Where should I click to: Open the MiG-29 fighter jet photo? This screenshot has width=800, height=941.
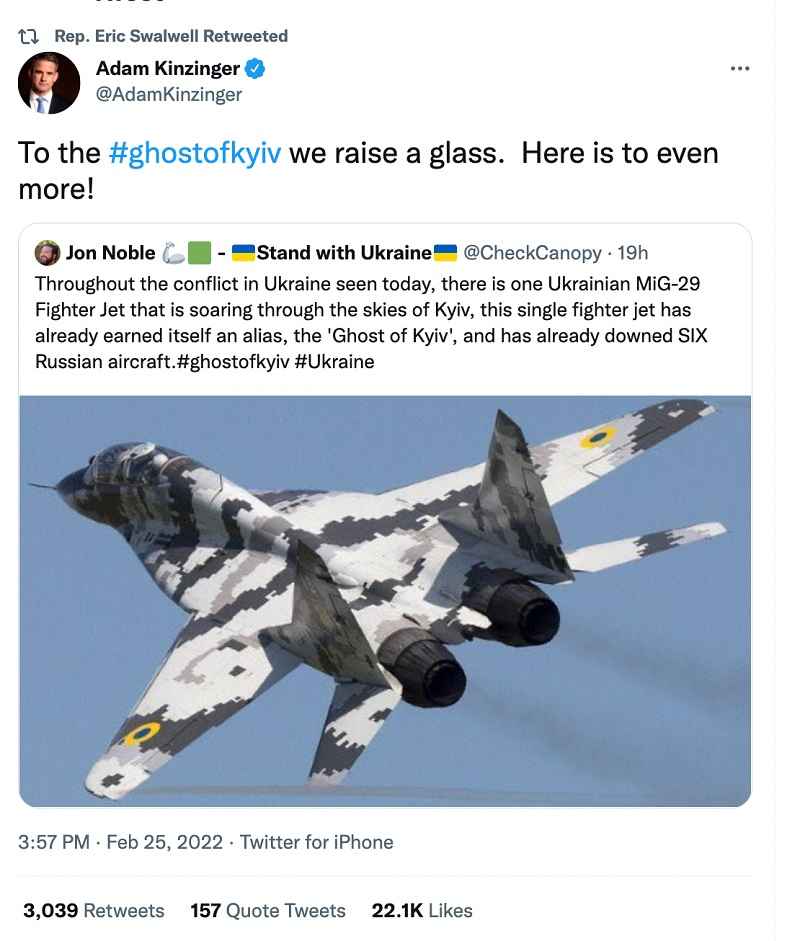click(385, 600)
